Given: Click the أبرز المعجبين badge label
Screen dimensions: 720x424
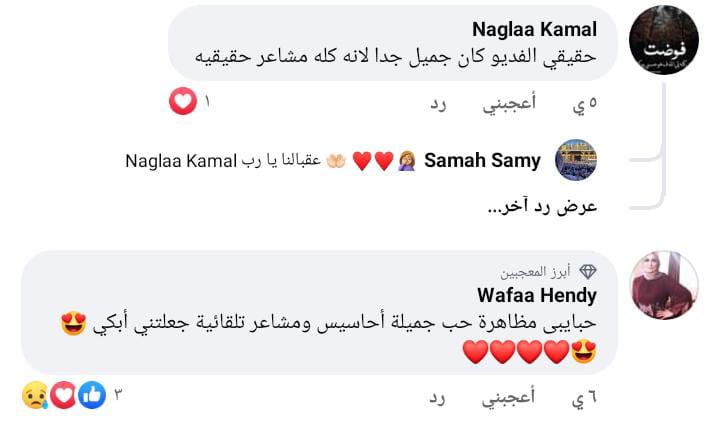Looking at the screenshot, I should coord(537,272).
